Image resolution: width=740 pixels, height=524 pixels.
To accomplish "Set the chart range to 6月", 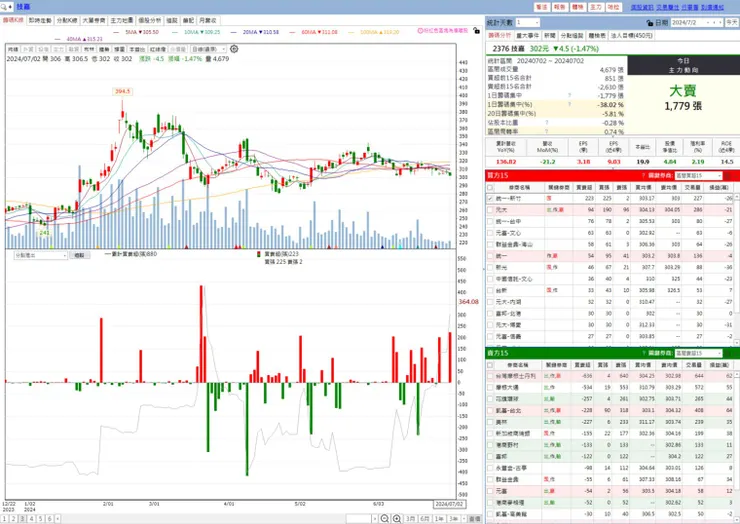I will [425, 519].
